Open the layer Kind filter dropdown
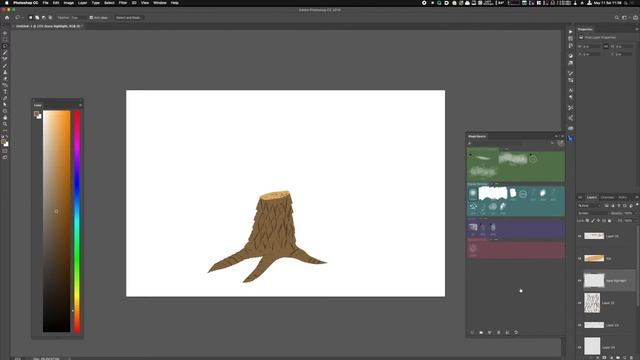Screen dimensions: 640x360 (x=590, y=206)
